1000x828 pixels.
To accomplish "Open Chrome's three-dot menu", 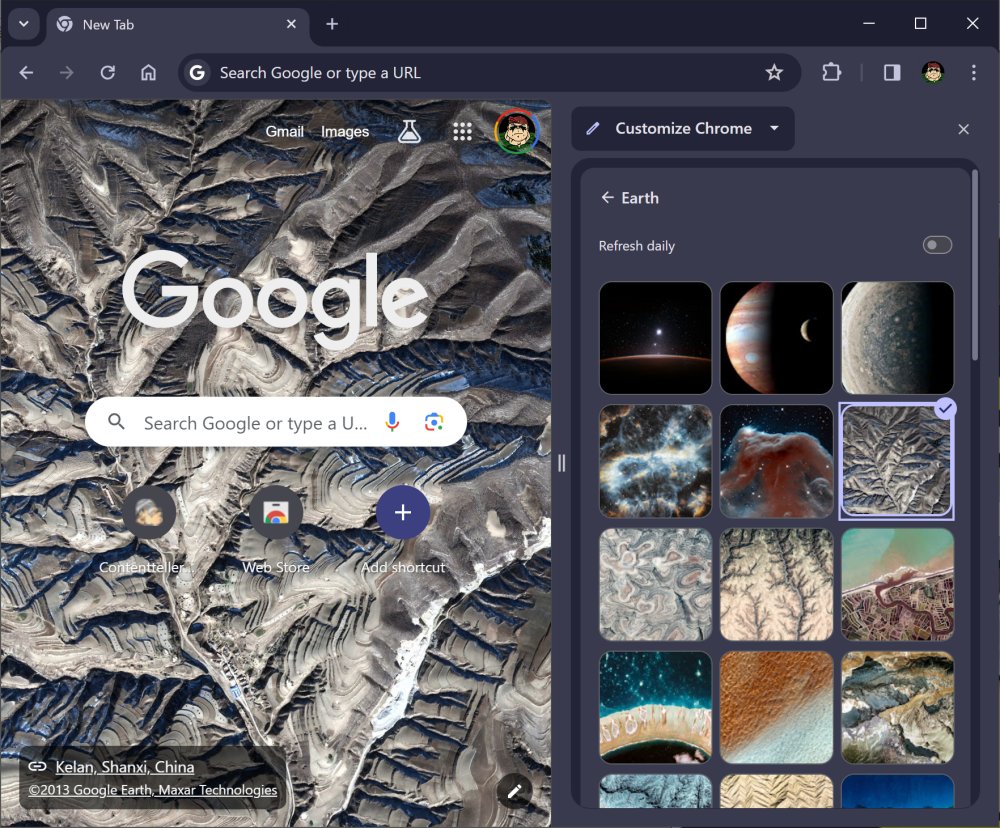I will pos(973,73).
